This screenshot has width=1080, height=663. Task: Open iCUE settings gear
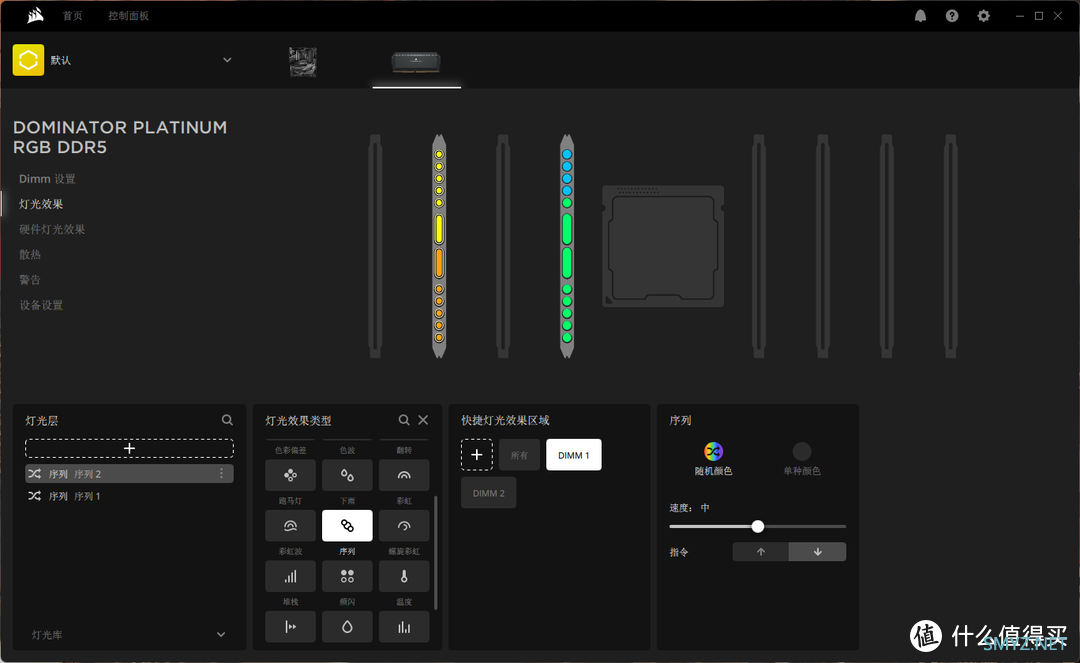[x=984, y=16]
